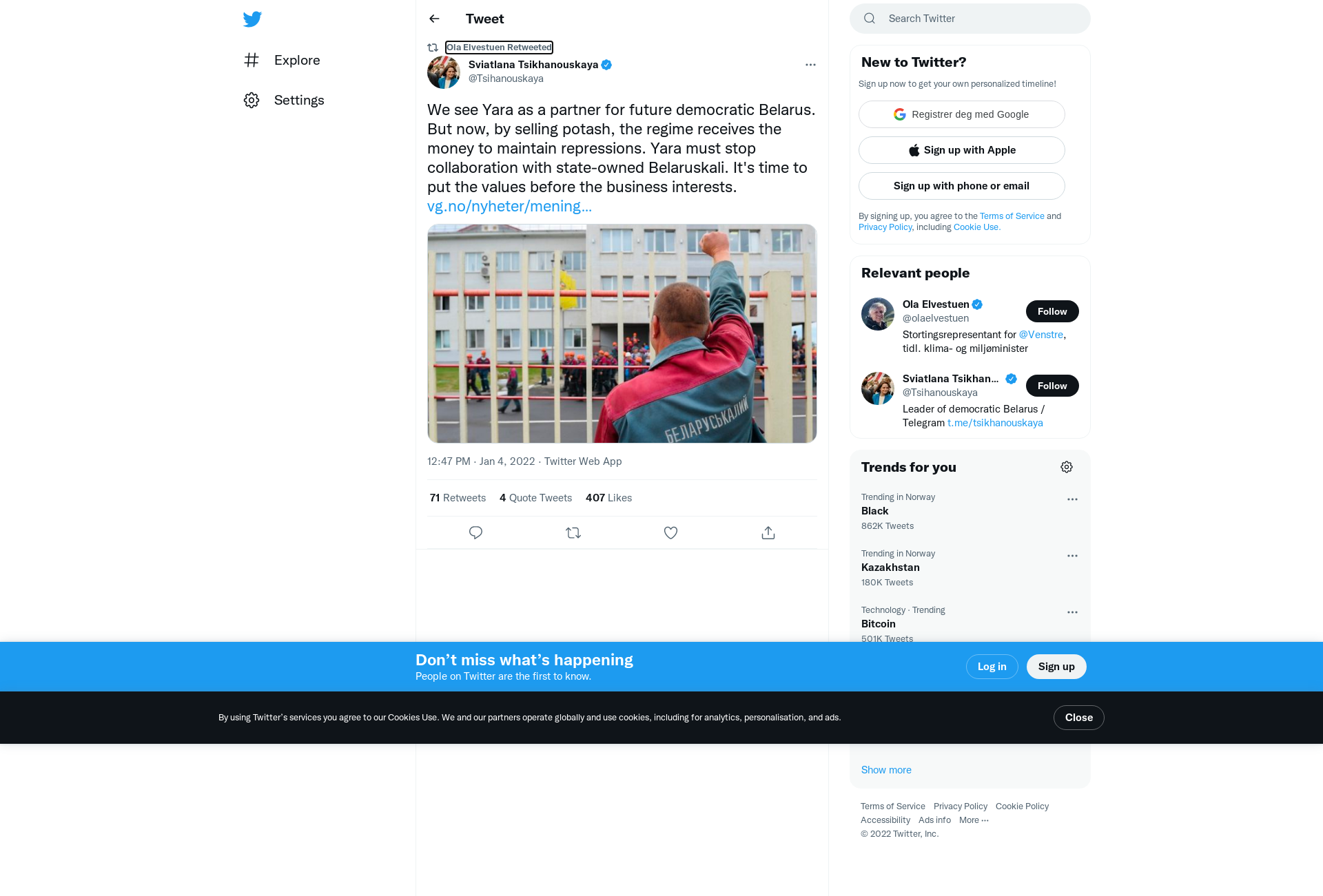Screen dimensions: 1323x896
Task: Sign up with Apple
Action: click(961, 150)
